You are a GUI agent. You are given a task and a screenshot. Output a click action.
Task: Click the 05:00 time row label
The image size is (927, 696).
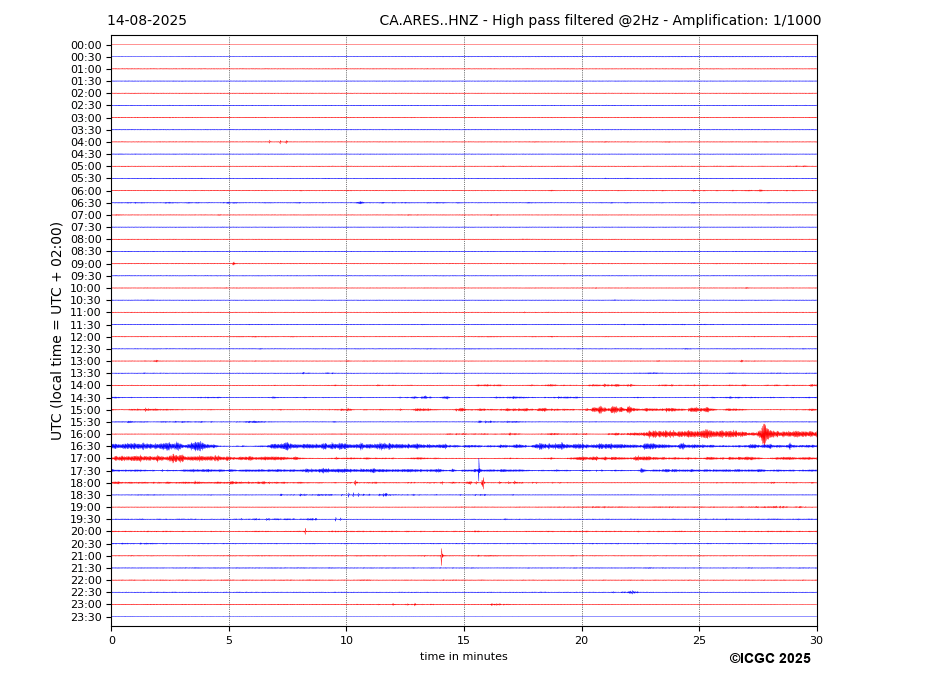point(86,167)
